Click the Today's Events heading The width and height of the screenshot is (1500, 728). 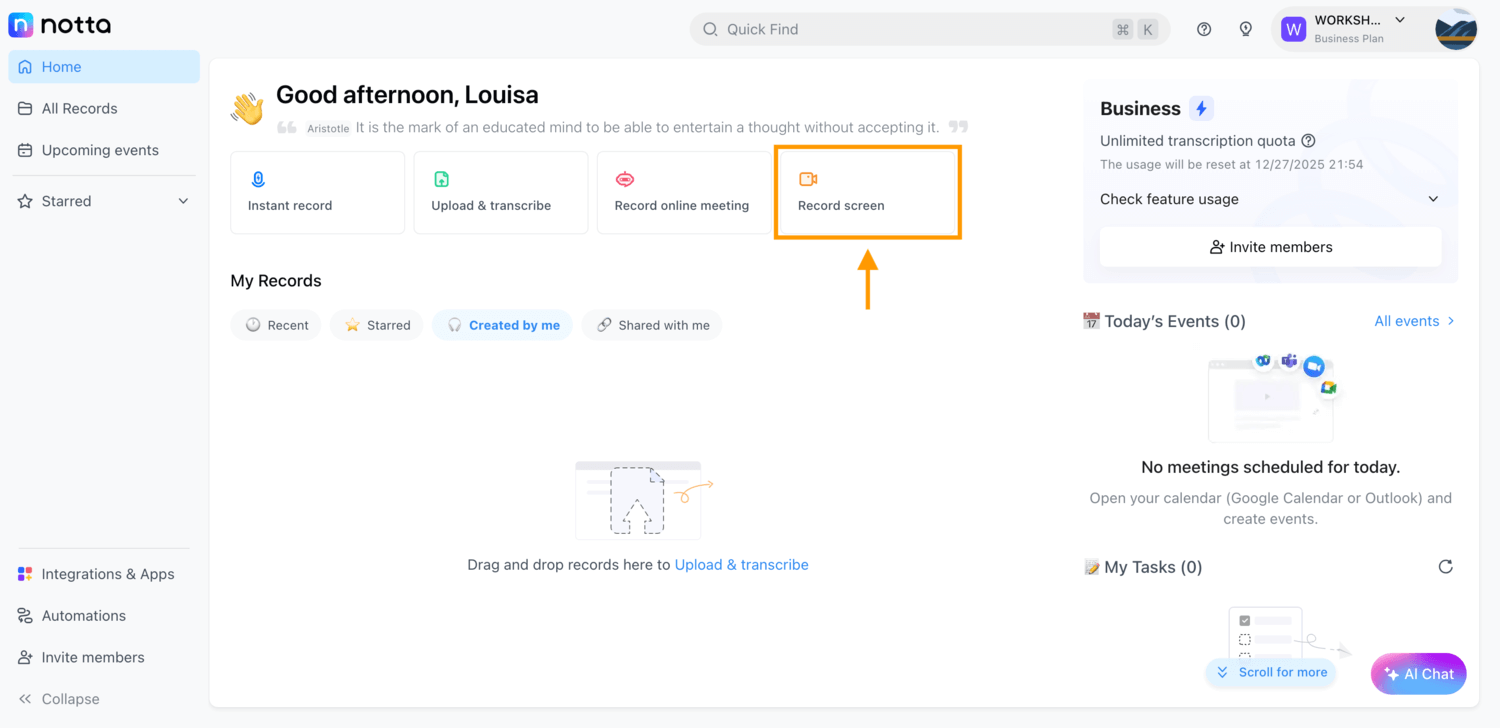coord(1164,321)
